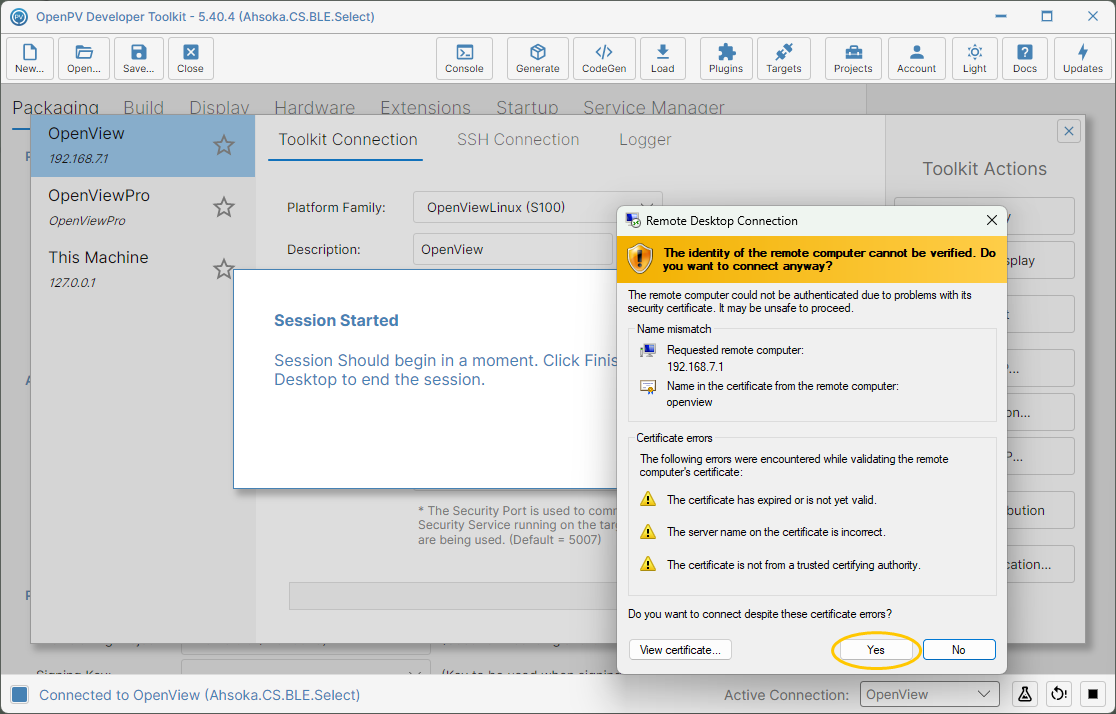This screenshot has width=1116, height=714.
Task: Open the Active Connection dropdown
Action: coord(929,694)
